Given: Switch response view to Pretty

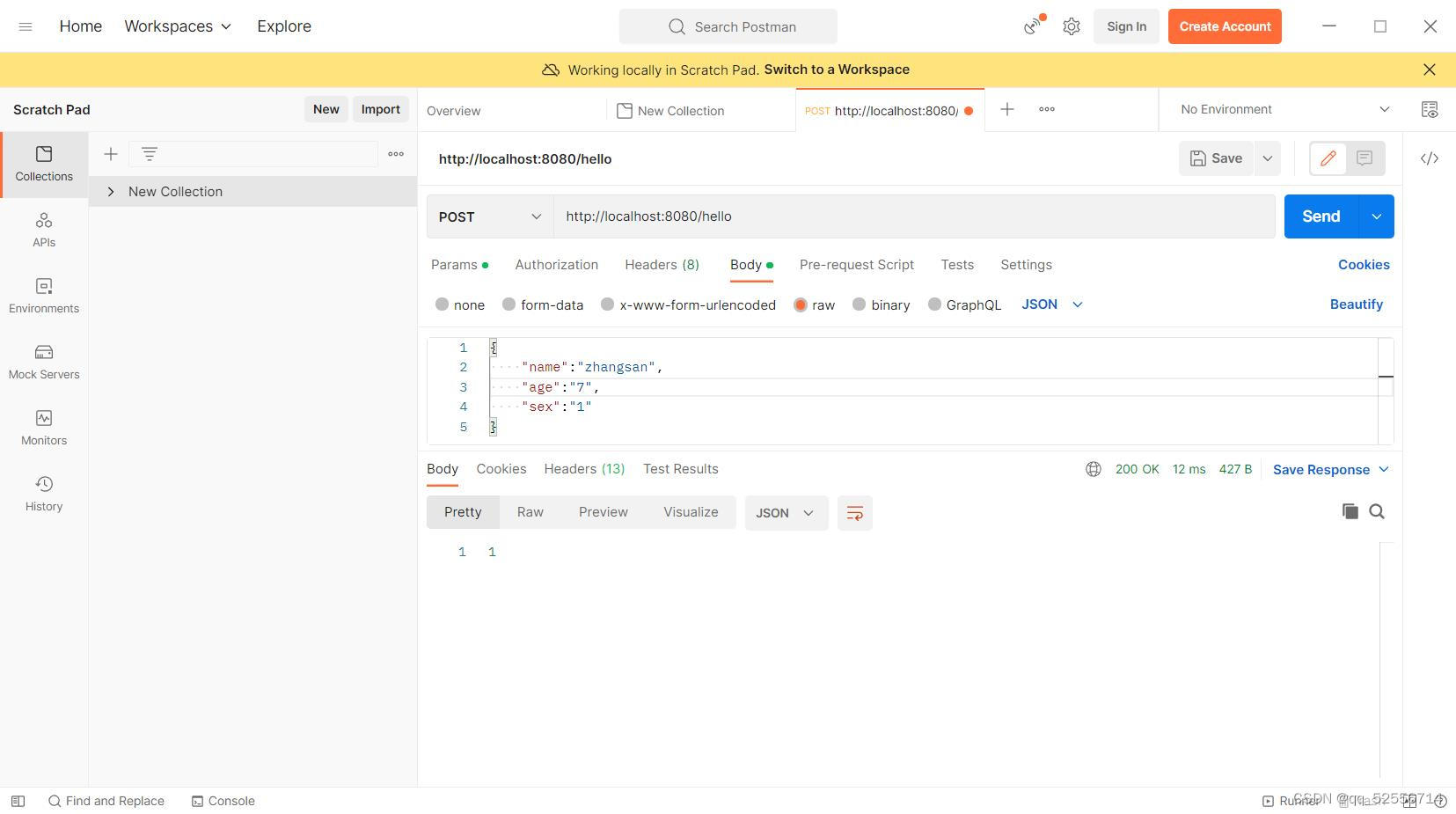Looking at the screenshot, I should [463, 512].
